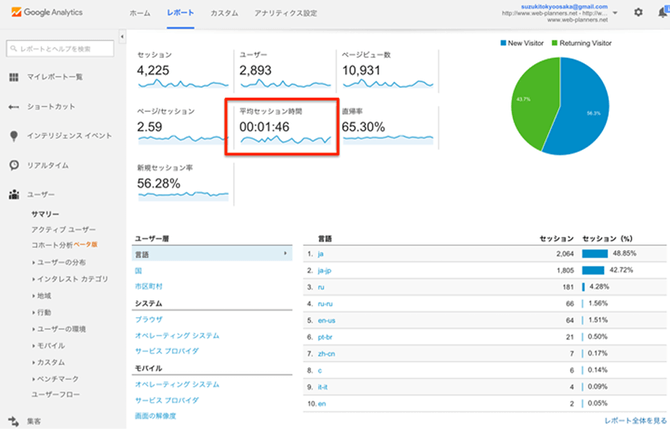Open account selector dropdown arrow
Screen dimensions: 670x429
(x=612, y=13)
